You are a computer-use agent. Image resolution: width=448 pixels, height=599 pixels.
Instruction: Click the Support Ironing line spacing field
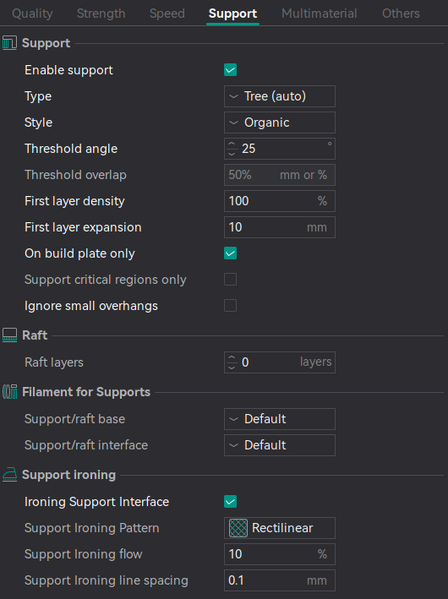pos(280,580)
